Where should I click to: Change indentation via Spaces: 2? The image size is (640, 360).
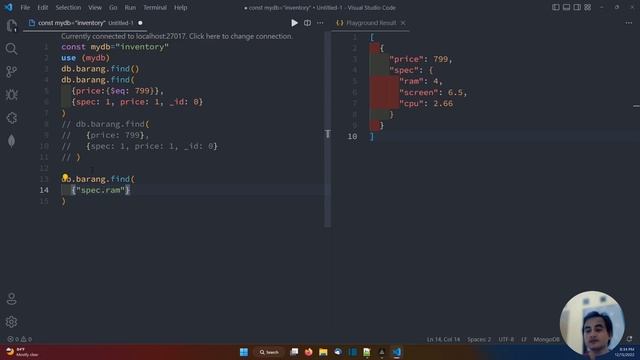coord(479,339)
